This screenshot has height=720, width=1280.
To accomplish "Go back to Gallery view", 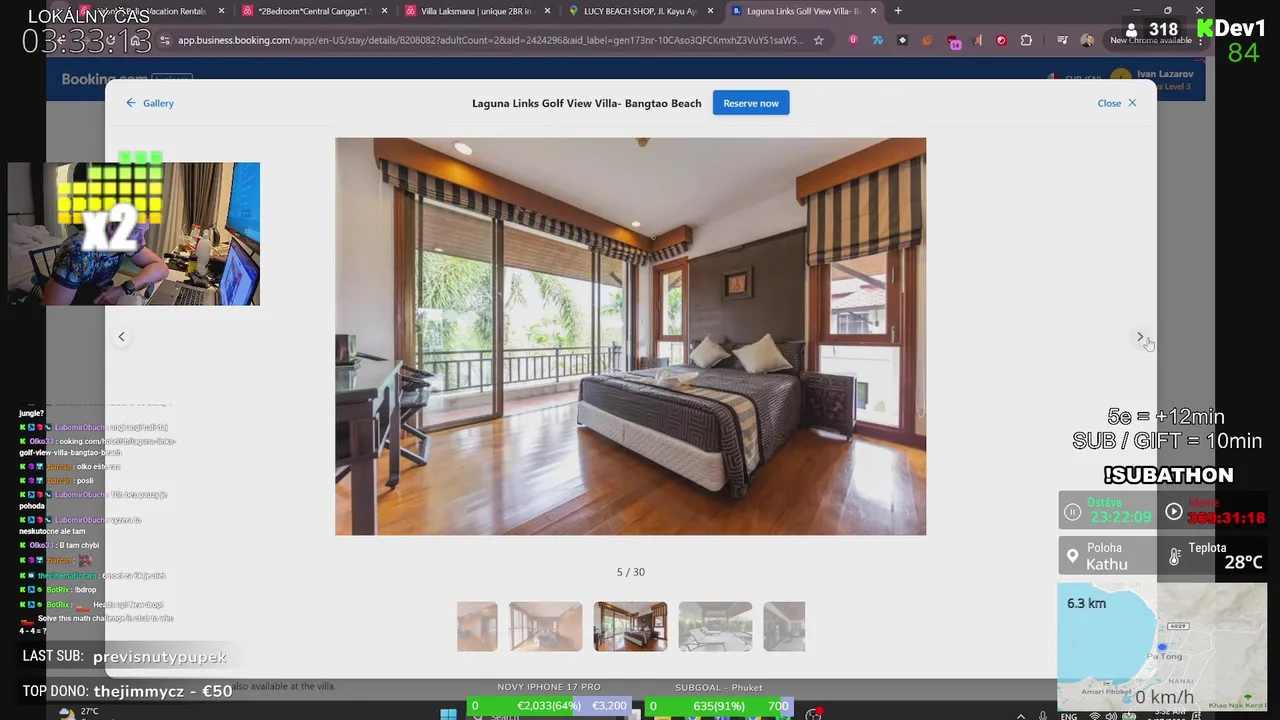I will [x=150, y=103].
